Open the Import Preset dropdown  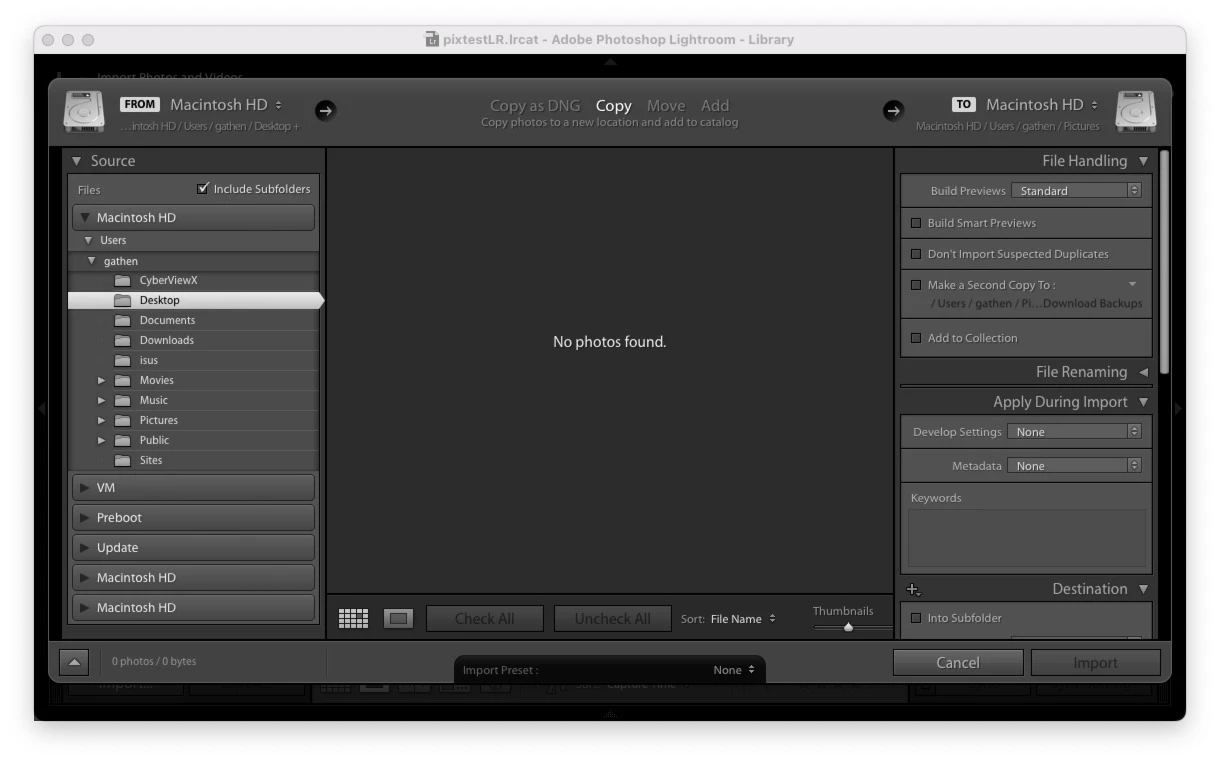coord(734,670)
